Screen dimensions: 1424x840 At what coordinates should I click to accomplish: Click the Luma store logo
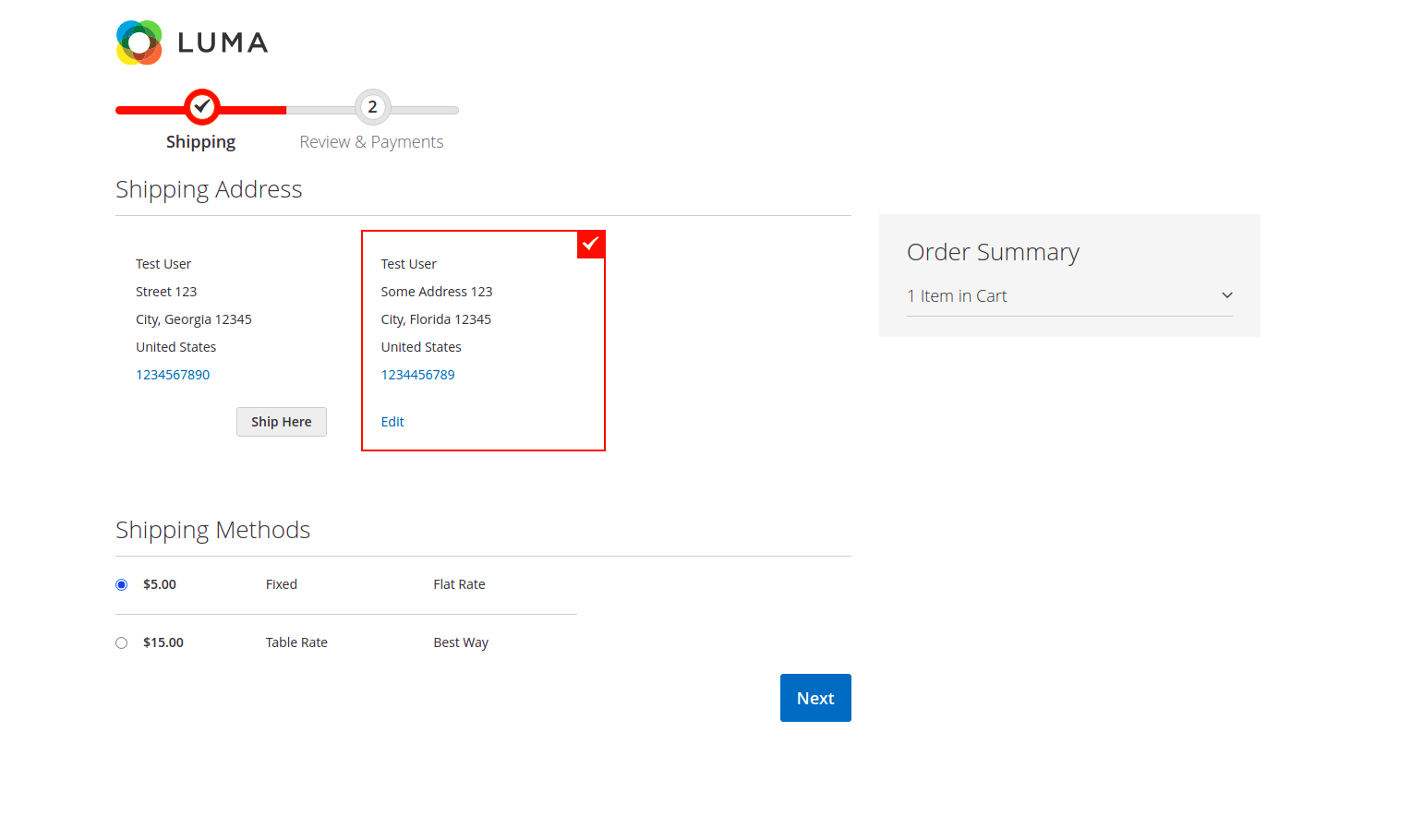(191, 42)
